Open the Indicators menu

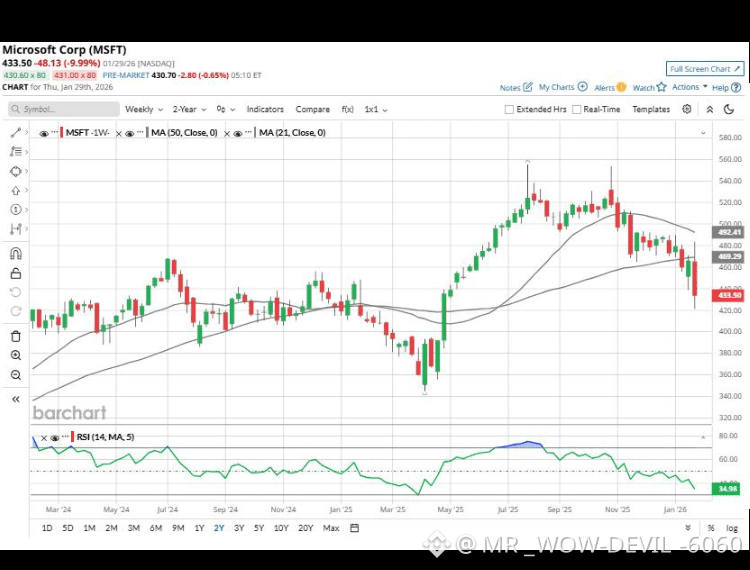point(265,110)
